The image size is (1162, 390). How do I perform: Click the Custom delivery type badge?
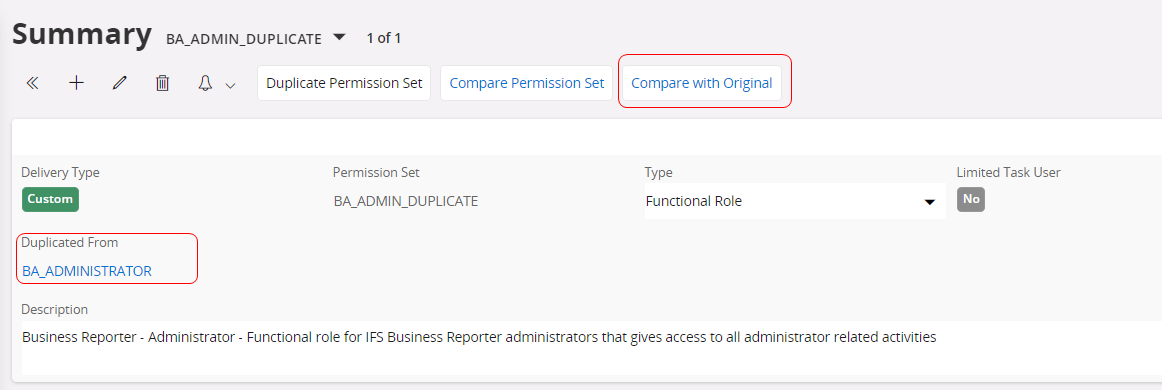[x=50, y=199]
